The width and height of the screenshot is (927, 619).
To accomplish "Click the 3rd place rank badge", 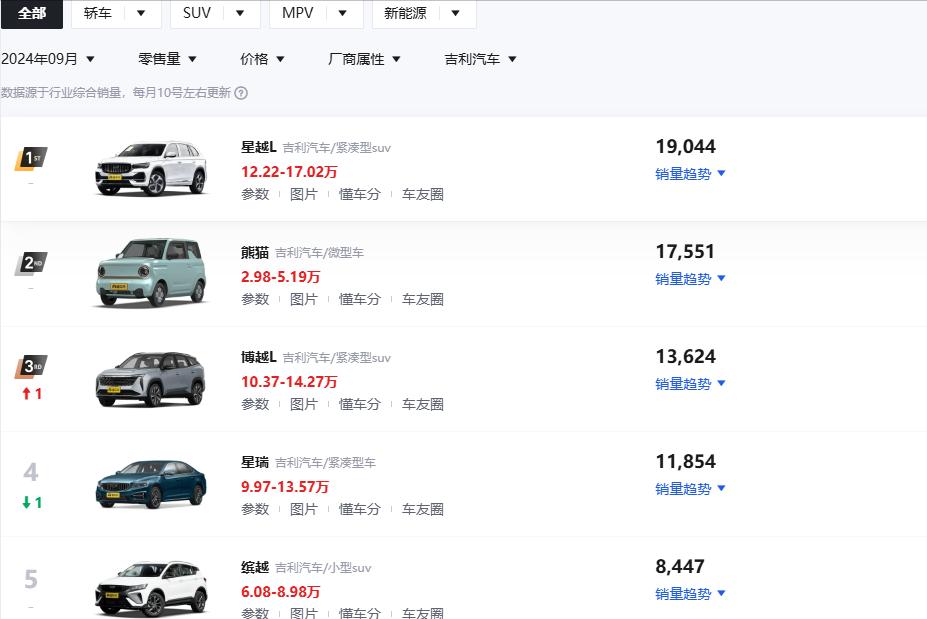I will [x=31, y=367].
